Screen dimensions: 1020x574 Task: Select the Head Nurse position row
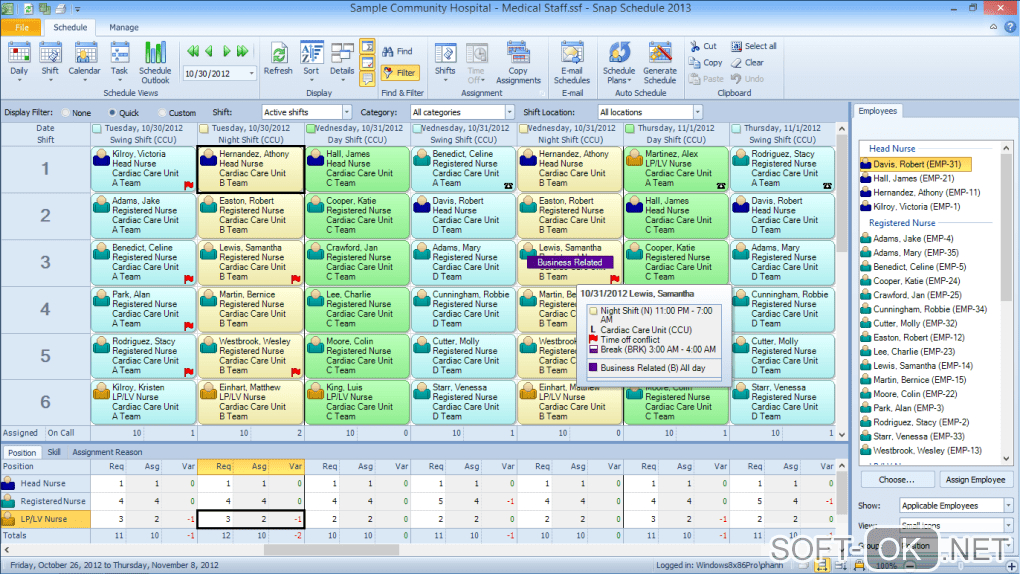45,484
